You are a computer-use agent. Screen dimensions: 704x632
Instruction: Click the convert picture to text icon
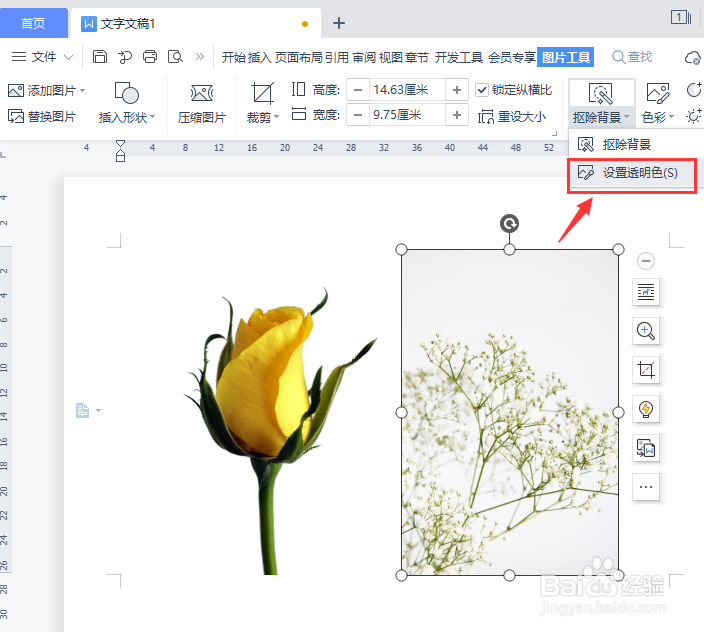tap(646, 448)
